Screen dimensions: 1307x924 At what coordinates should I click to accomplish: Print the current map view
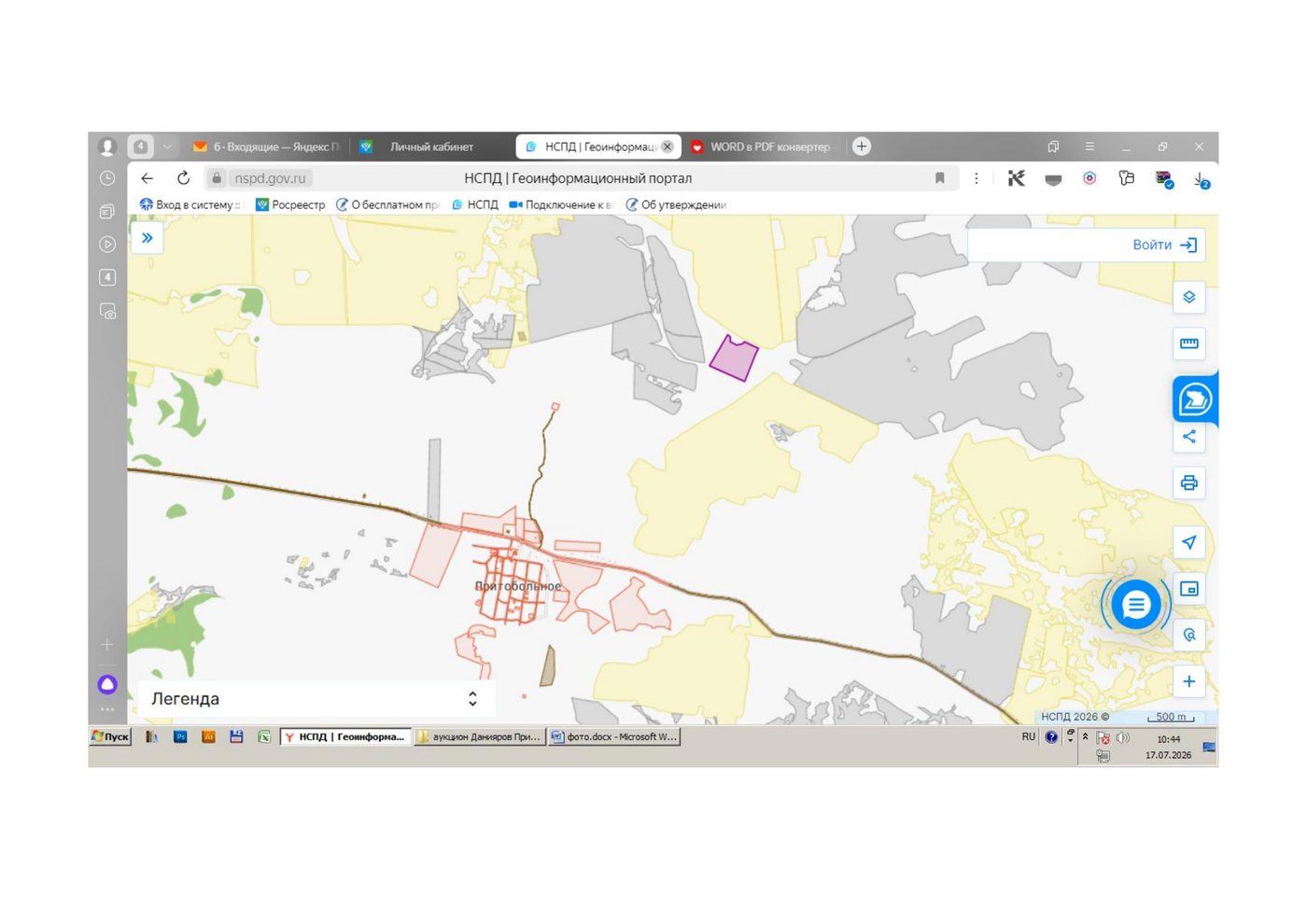click(1188, 483)
